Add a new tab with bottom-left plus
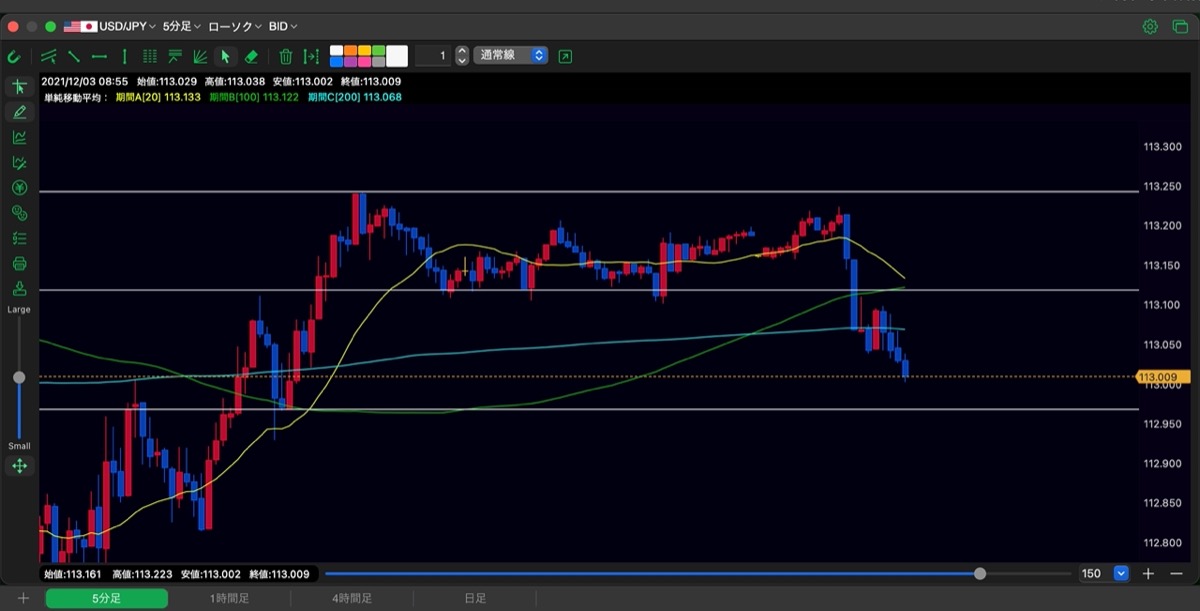The image size is (1200, 611). pos(23,598)
